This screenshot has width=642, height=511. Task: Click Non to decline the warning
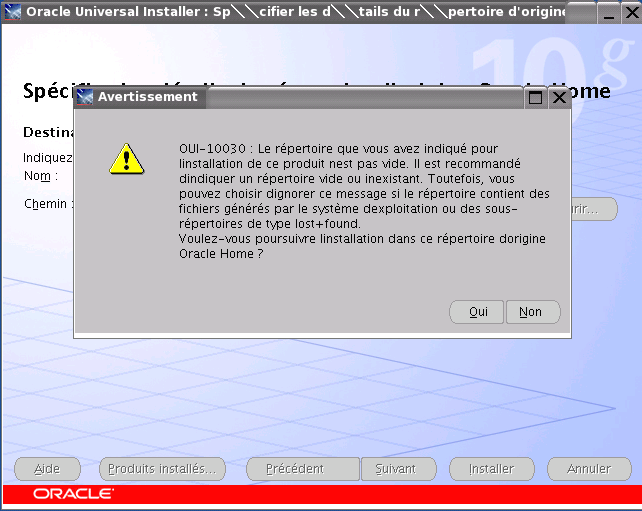pyautogui.click(x=533, y=312)
